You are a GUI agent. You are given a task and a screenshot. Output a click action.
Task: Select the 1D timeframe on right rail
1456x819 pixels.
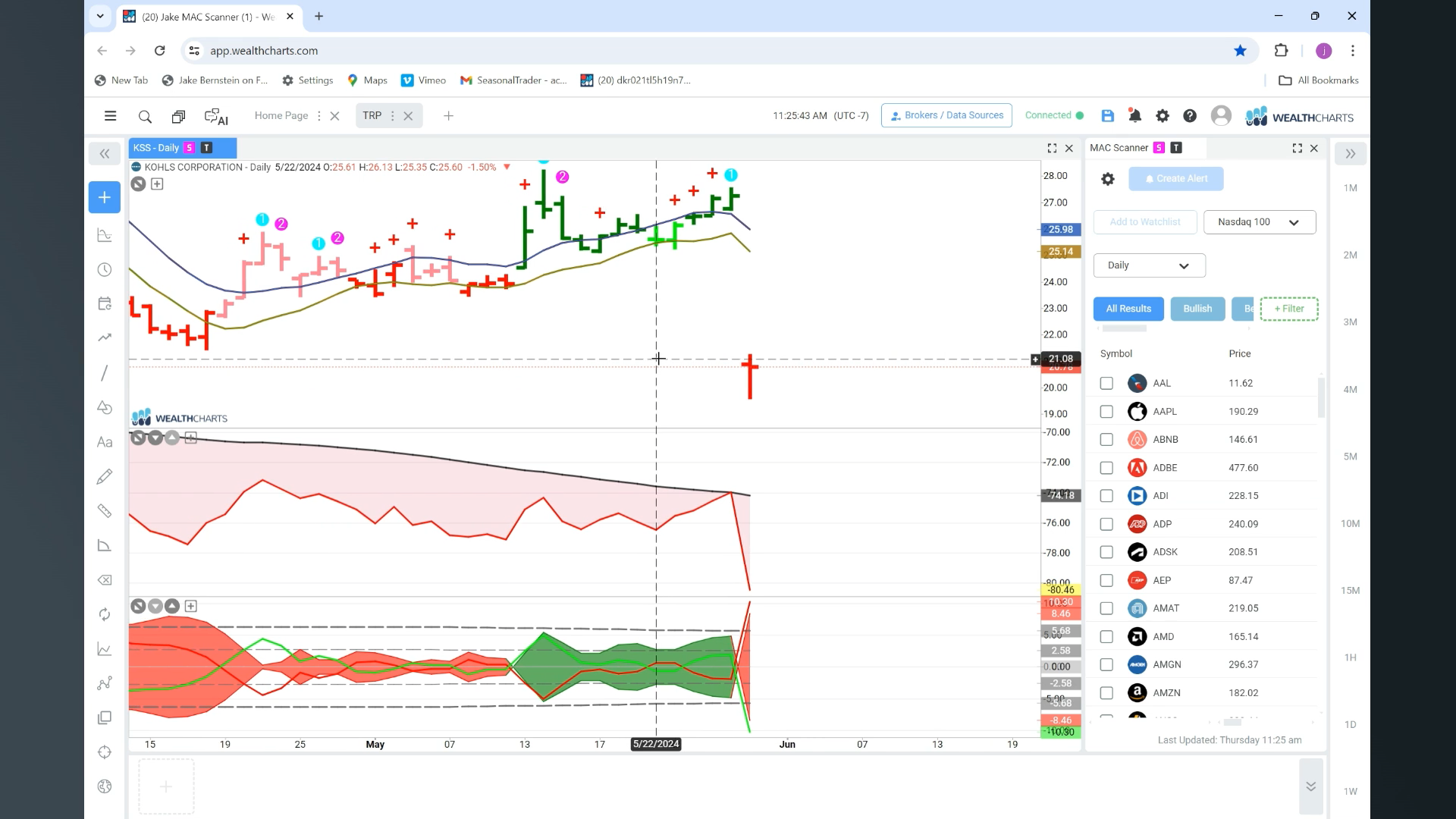click(x=1351, y=725)
